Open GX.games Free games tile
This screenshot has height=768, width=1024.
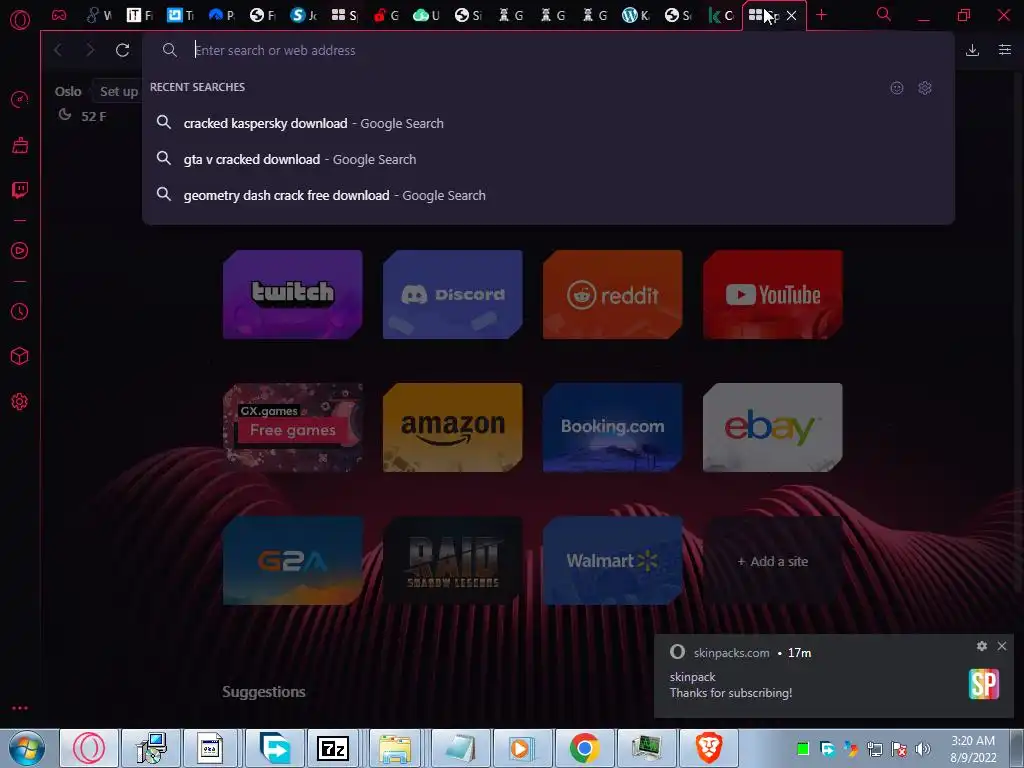click(x=293, y=428)
